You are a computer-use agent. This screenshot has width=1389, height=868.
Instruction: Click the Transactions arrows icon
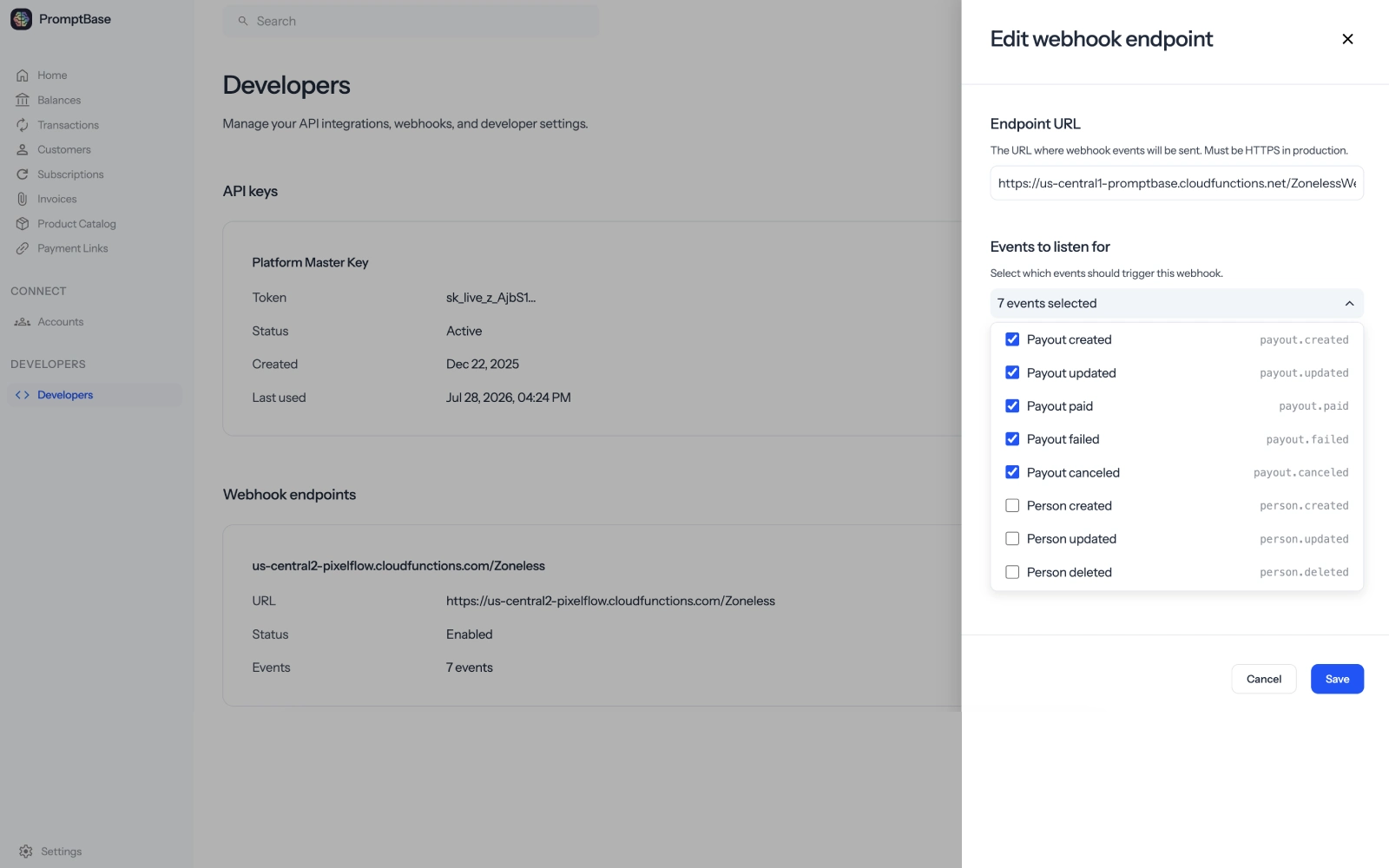[23, 125]
